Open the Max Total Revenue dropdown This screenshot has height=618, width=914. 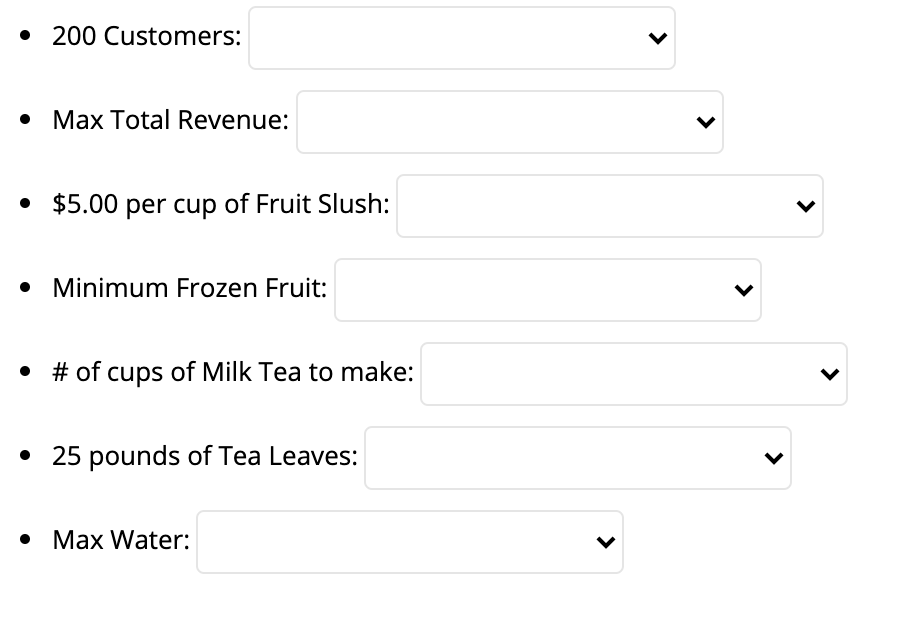[x=509, y=122]
